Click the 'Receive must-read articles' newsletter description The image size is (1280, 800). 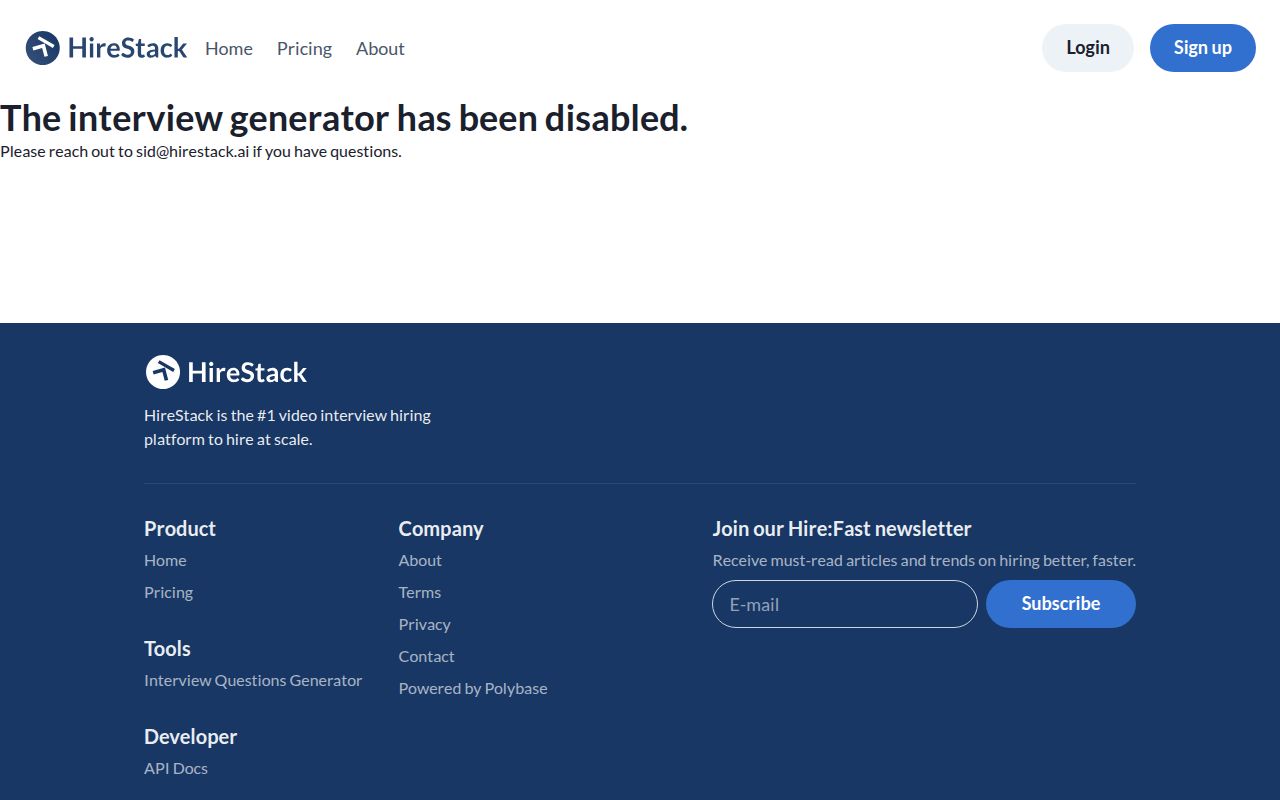(924, 560)
